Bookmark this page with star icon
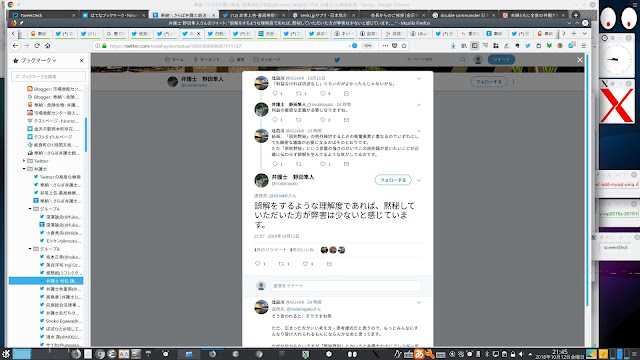 pyautogui.click(x=404, y=46)
